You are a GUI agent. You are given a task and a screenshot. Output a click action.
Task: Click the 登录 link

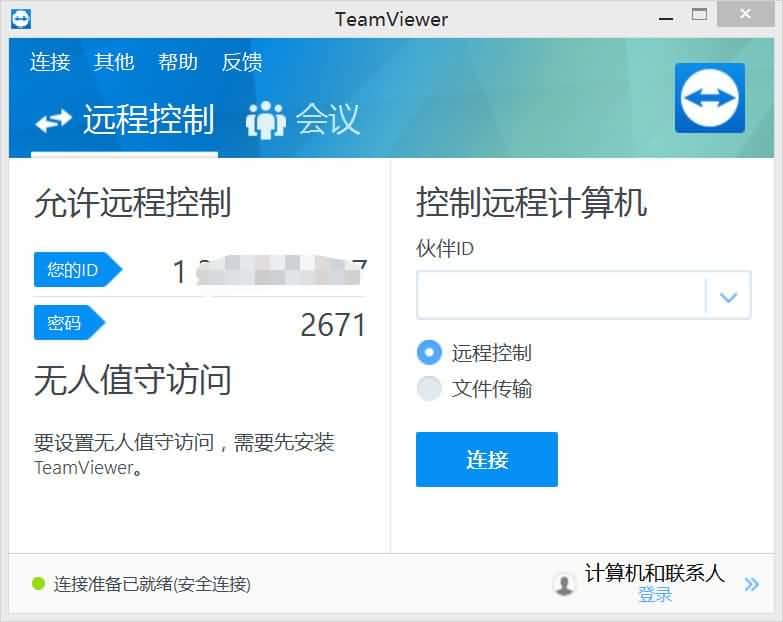(655, 595)
